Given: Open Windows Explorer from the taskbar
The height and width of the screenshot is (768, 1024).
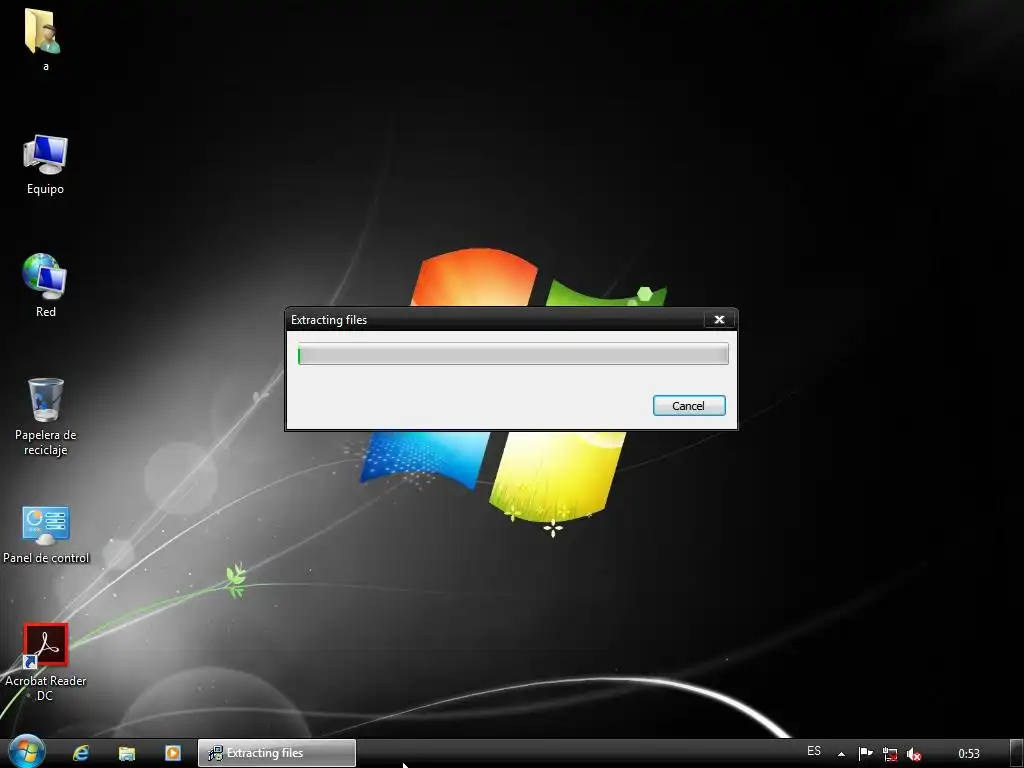Looking at the screenshot, I should tap(127, 753).
